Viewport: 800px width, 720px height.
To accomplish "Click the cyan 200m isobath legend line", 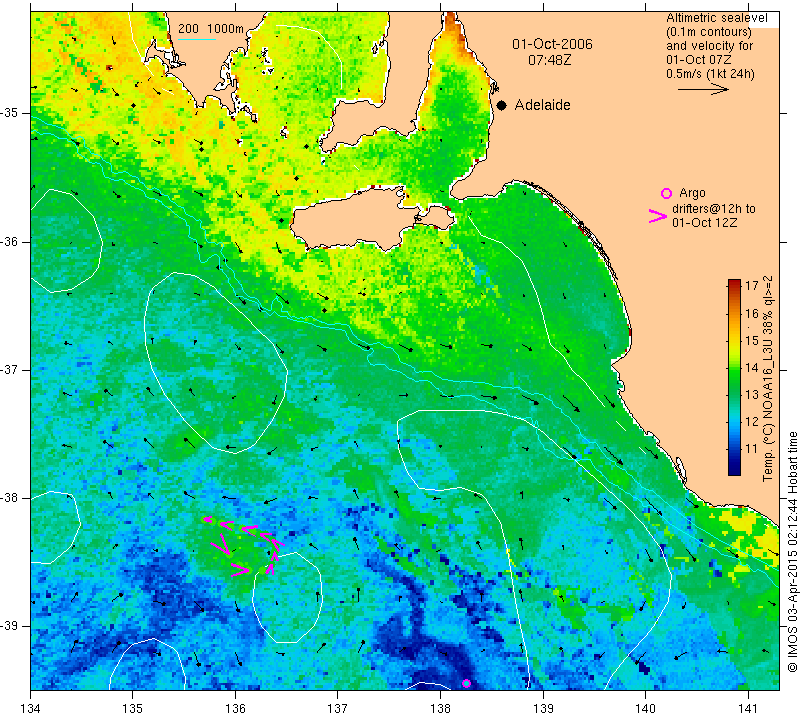I will click(197, 39).
